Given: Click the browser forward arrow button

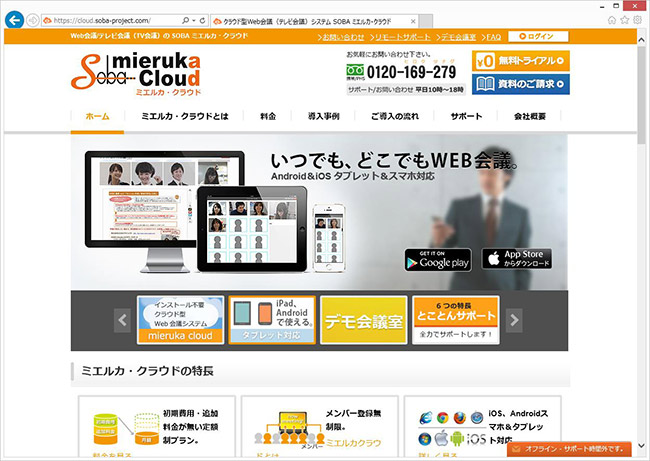Looking at the screenshot, I should pyautogui.click(x=33, y=20).
